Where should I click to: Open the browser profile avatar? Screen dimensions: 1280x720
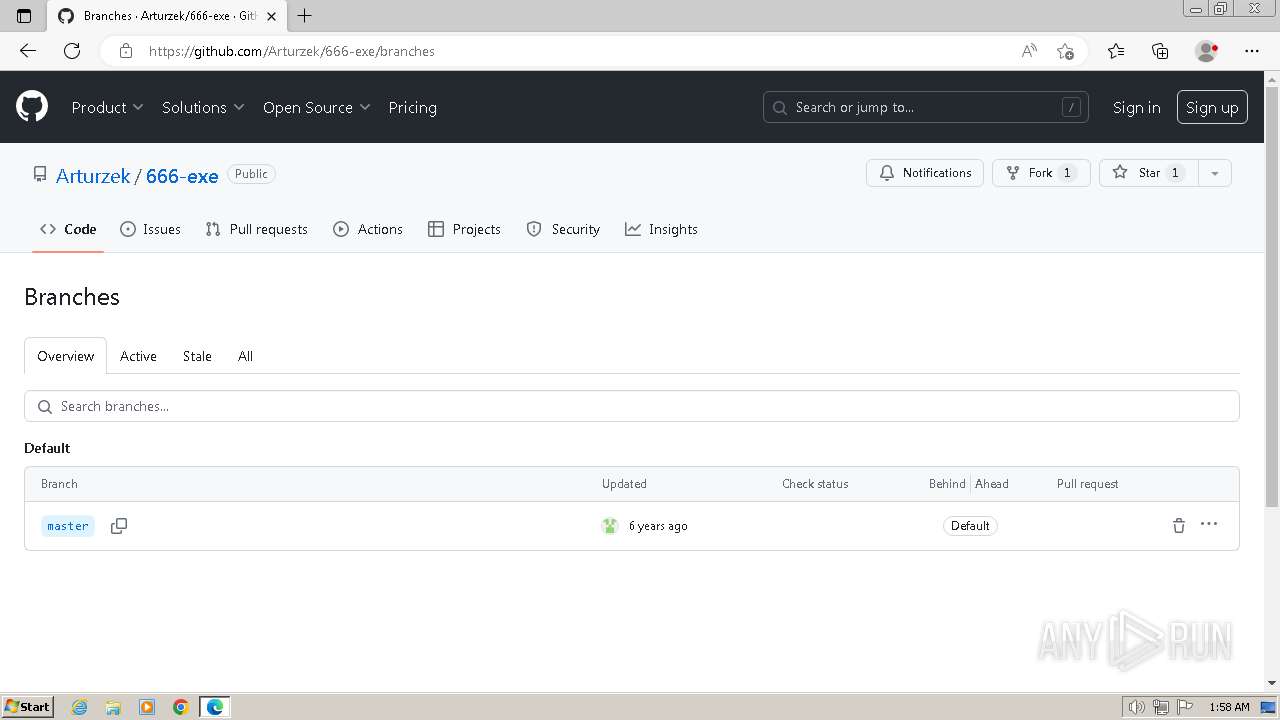1206,51
